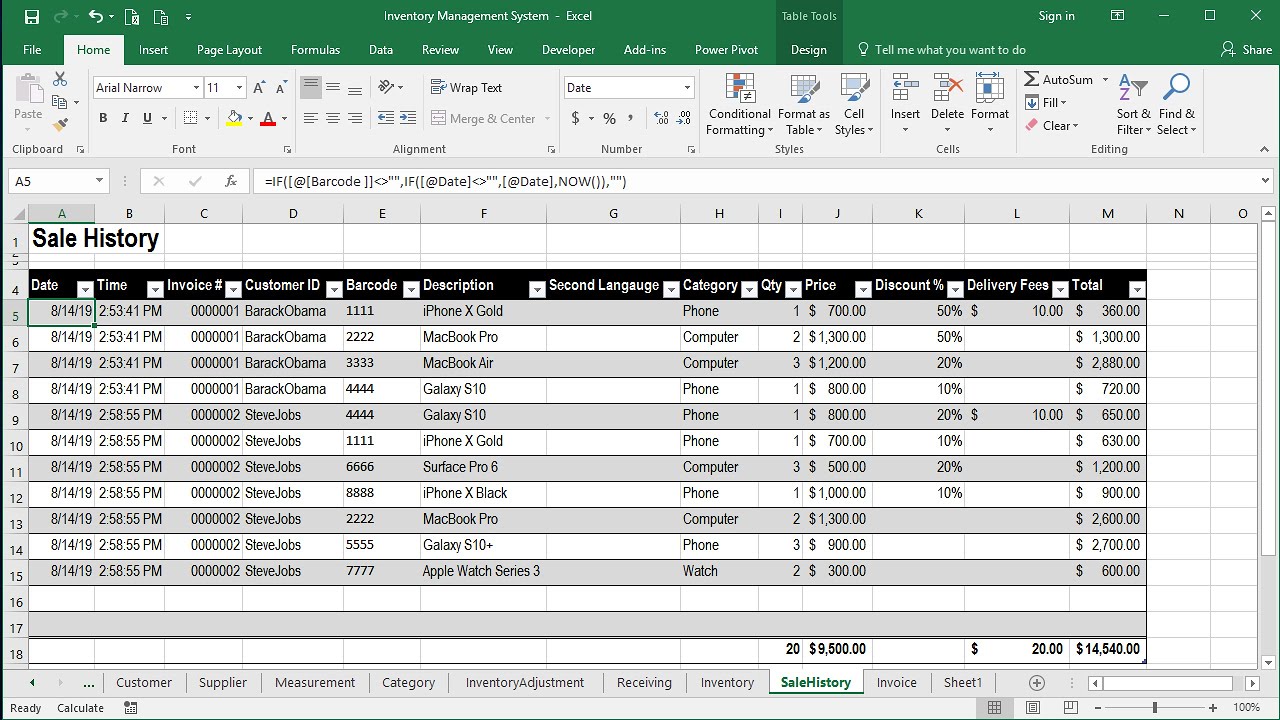Screen dimensions: 1280x720
Task: Toggle Wrap Text
Action: pos(467,88)
